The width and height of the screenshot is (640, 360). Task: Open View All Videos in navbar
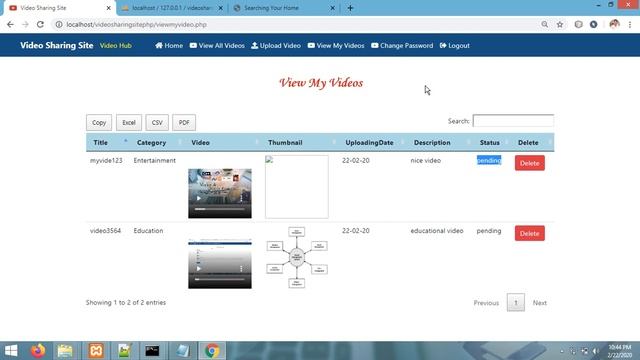(217, 45)
